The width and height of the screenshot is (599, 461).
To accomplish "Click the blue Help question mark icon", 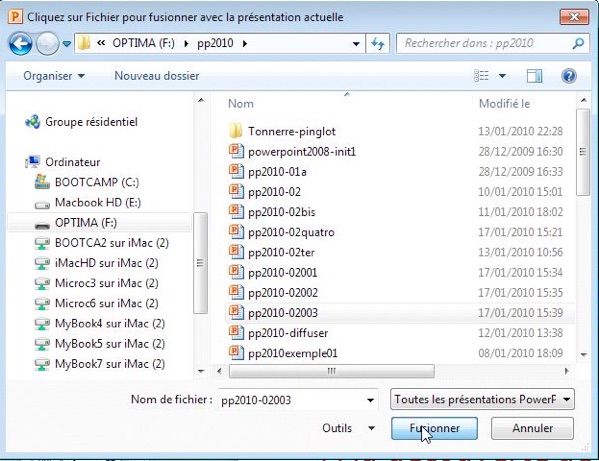I will pyautogui.click(x=569, y=76).
